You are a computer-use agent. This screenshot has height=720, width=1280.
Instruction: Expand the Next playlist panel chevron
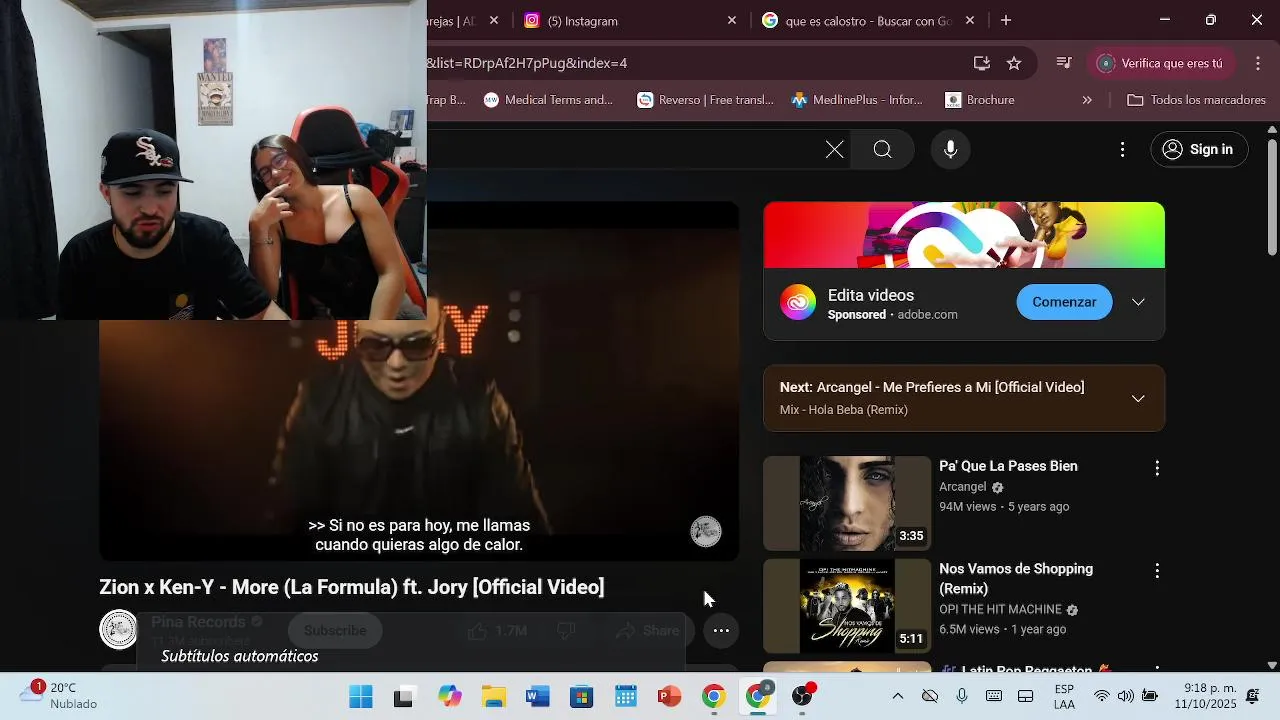coord(1138,398)
